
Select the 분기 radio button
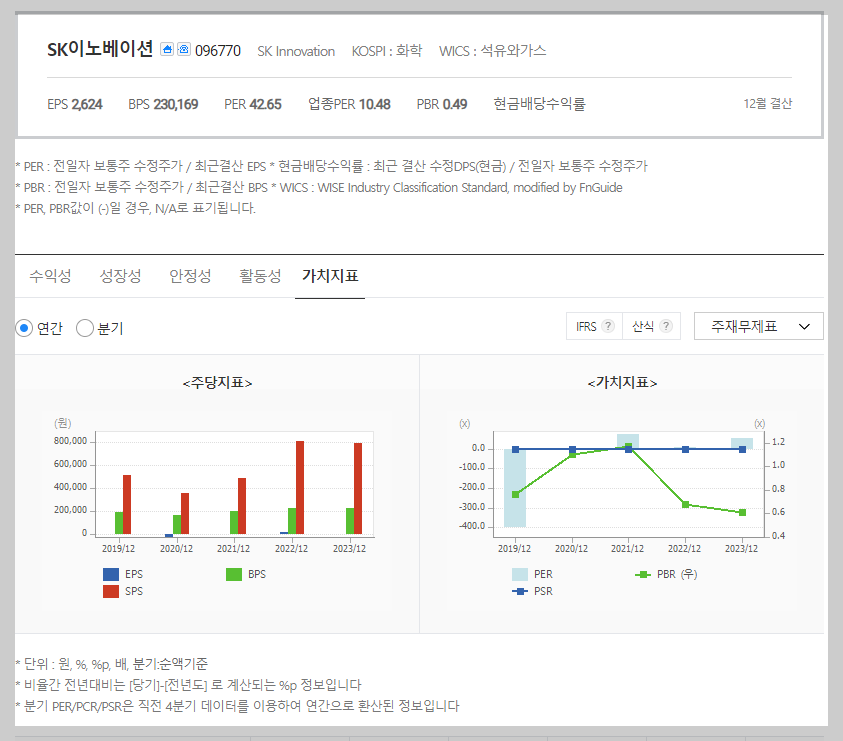coord(85,328)
